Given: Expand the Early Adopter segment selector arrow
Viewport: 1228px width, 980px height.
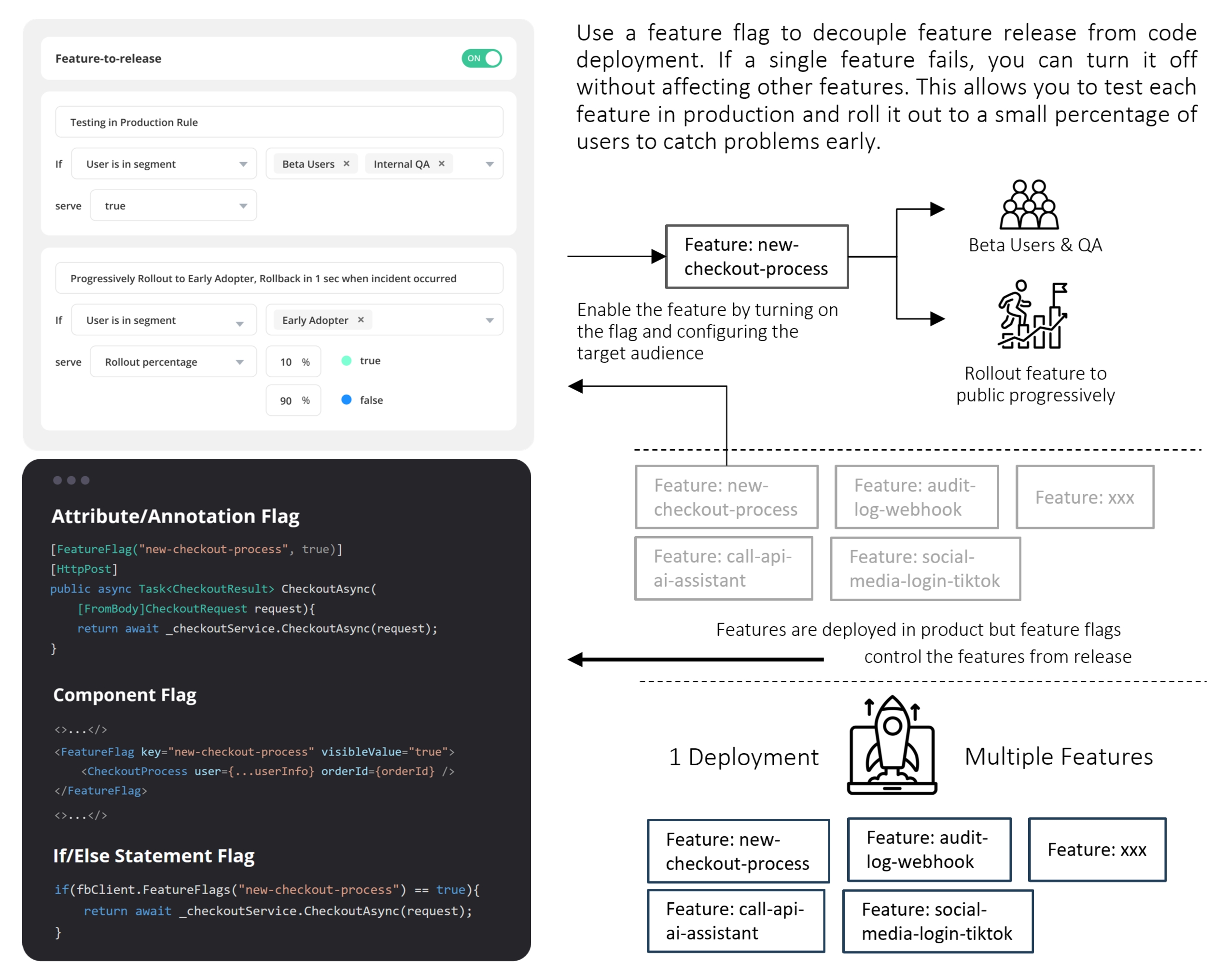Looking at the screenshot, I should tap(490, 320).
